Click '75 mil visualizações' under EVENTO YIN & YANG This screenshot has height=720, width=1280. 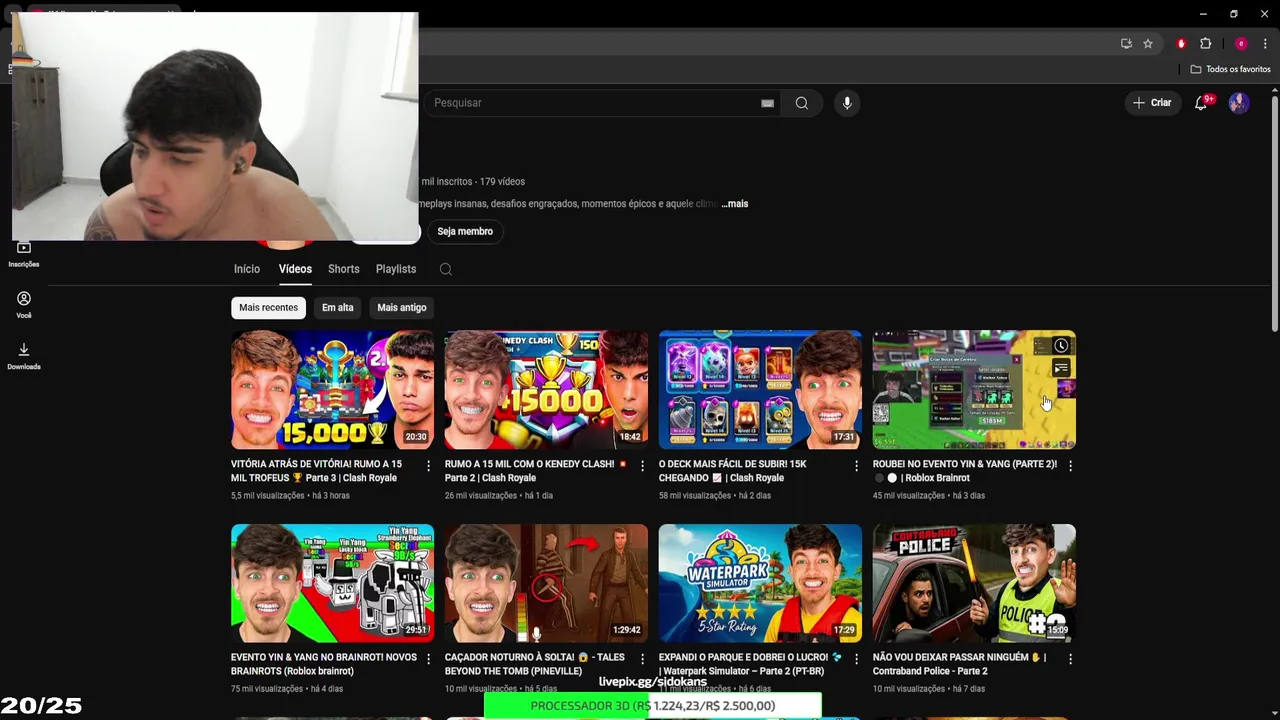click(x=267, y=689)
